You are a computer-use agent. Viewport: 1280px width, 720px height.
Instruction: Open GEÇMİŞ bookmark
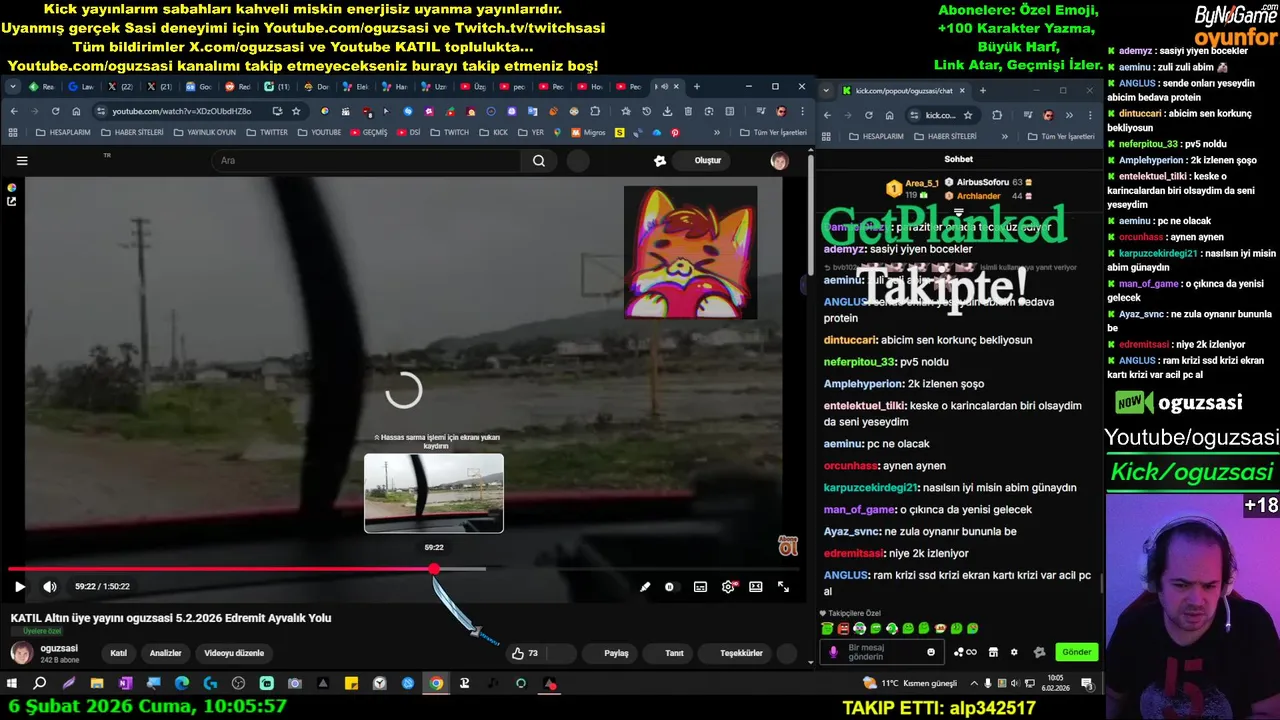tap(368, 132)
